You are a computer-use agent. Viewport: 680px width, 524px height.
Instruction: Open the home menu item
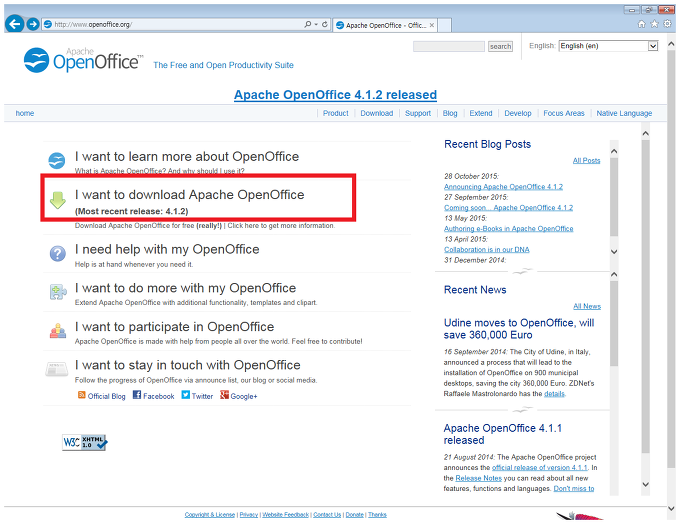click(x=25, y=113)
